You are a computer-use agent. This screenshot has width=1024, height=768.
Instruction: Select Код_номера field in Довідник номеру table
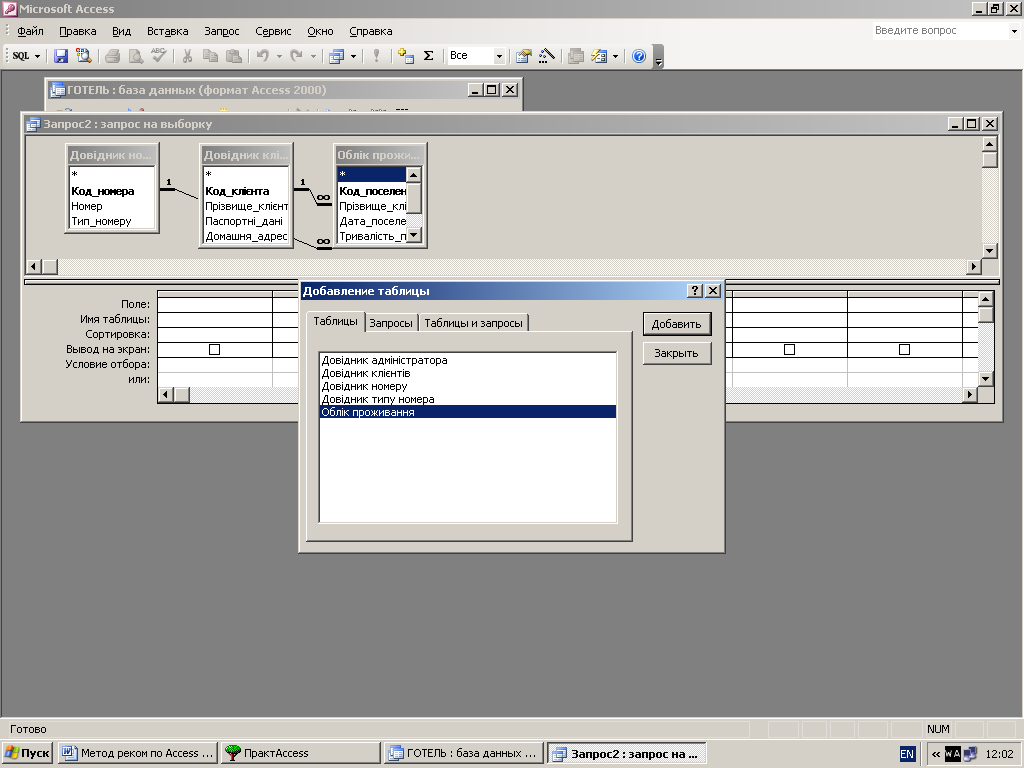(x=103, y=191)
